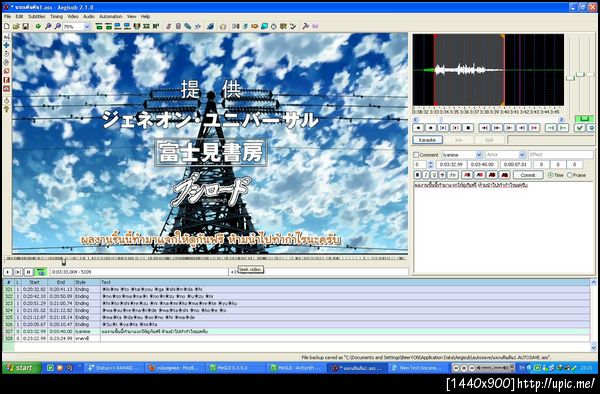Open the File menu
600x394 pixels.
(7, 17)
